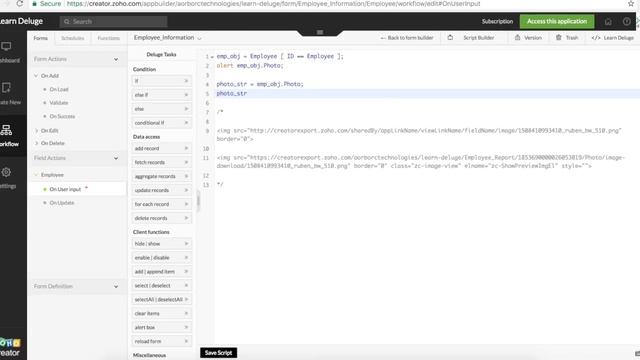Image resolution: width=640 pixels, height=360 pixels.
Task: Insert the 'aggregate records' task
Action: point(162,176)
